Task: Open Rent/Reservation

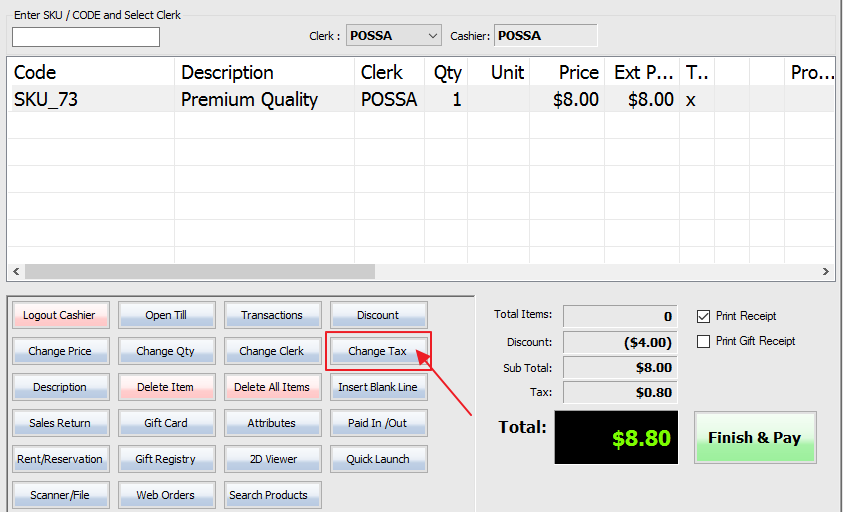Action: click(x=60, y=459)
